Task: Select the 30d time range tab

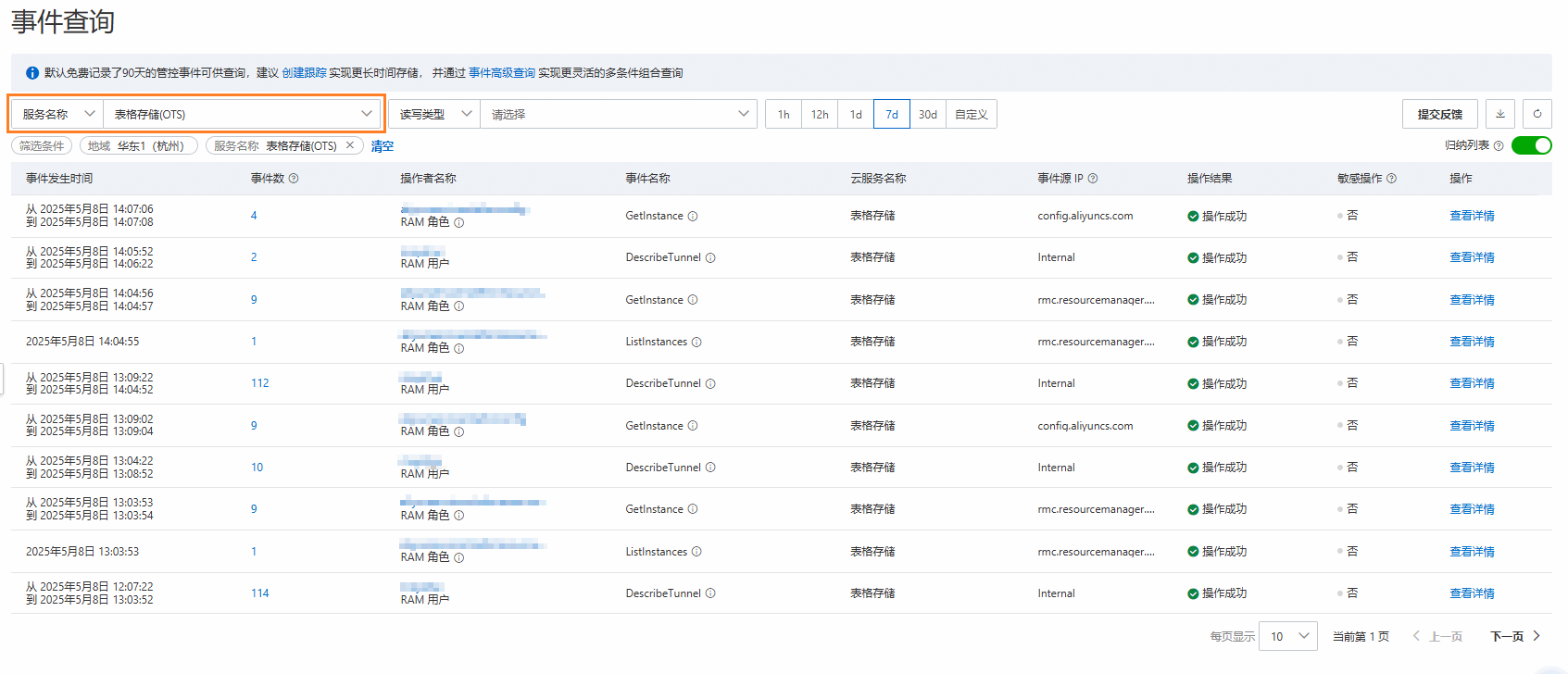Action: pyautogui.click(x=928, y=114)
